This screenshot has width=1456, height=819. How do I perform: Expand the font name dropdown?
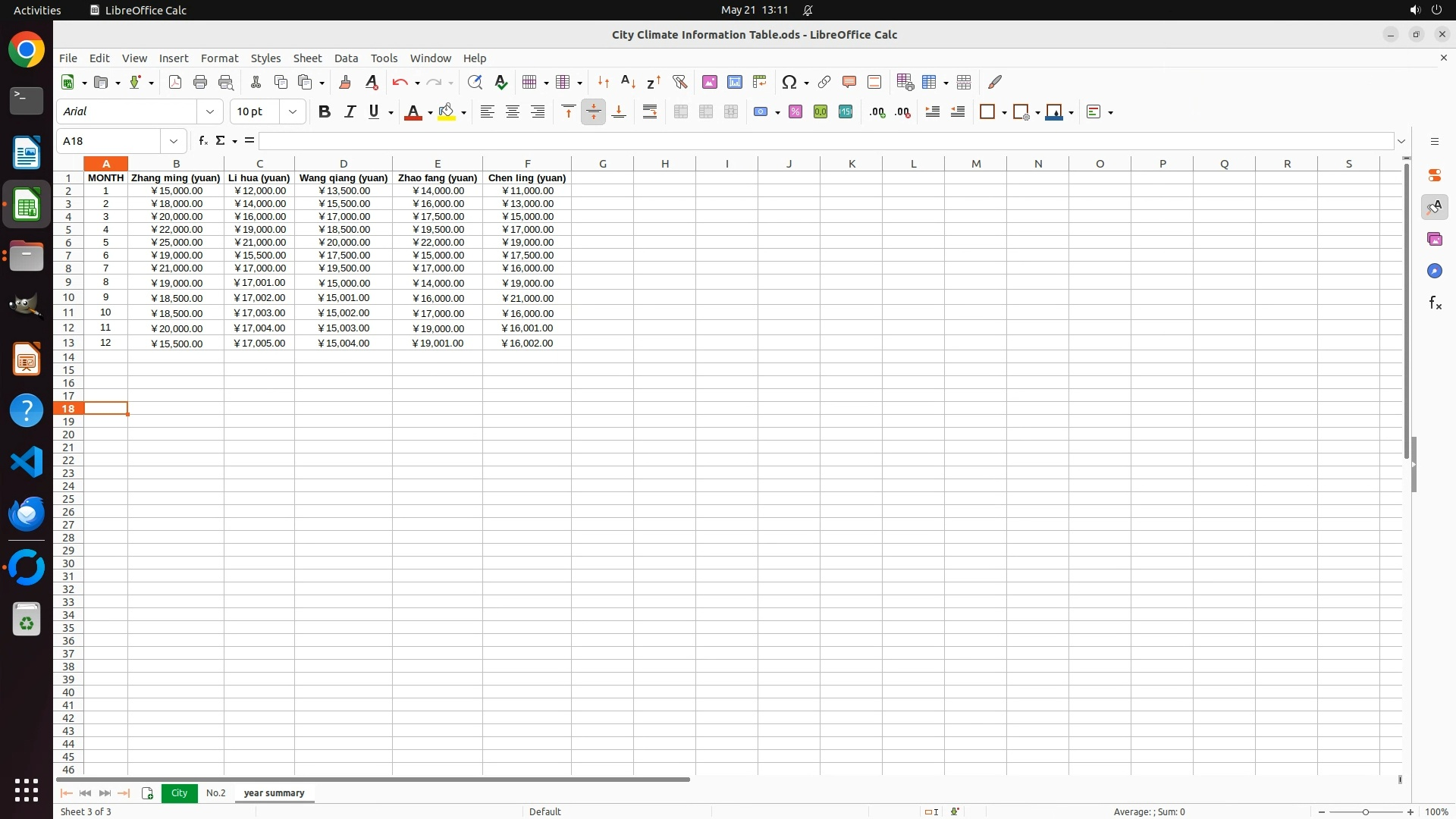(210, 112)
